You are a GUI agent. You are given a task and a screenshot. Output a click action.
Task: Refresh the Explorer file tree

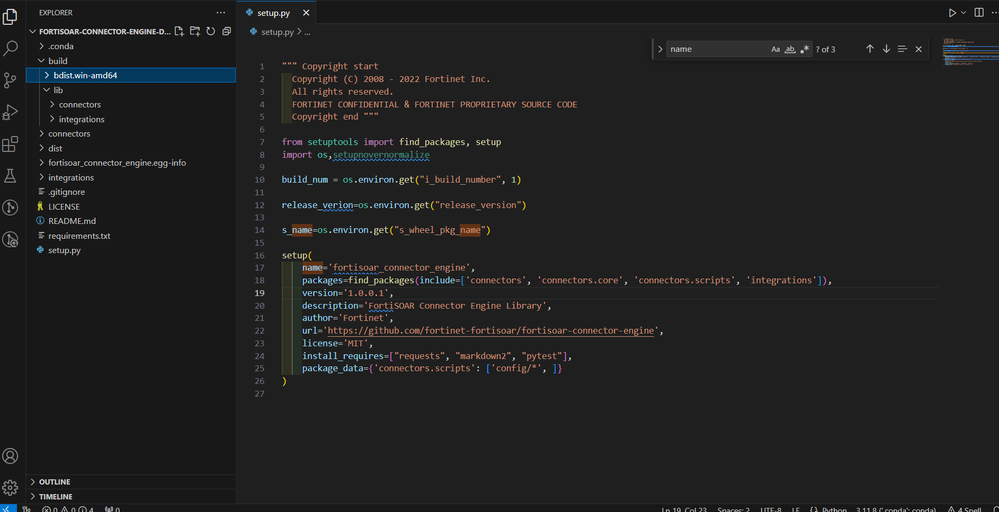click(x=211, y=32)
